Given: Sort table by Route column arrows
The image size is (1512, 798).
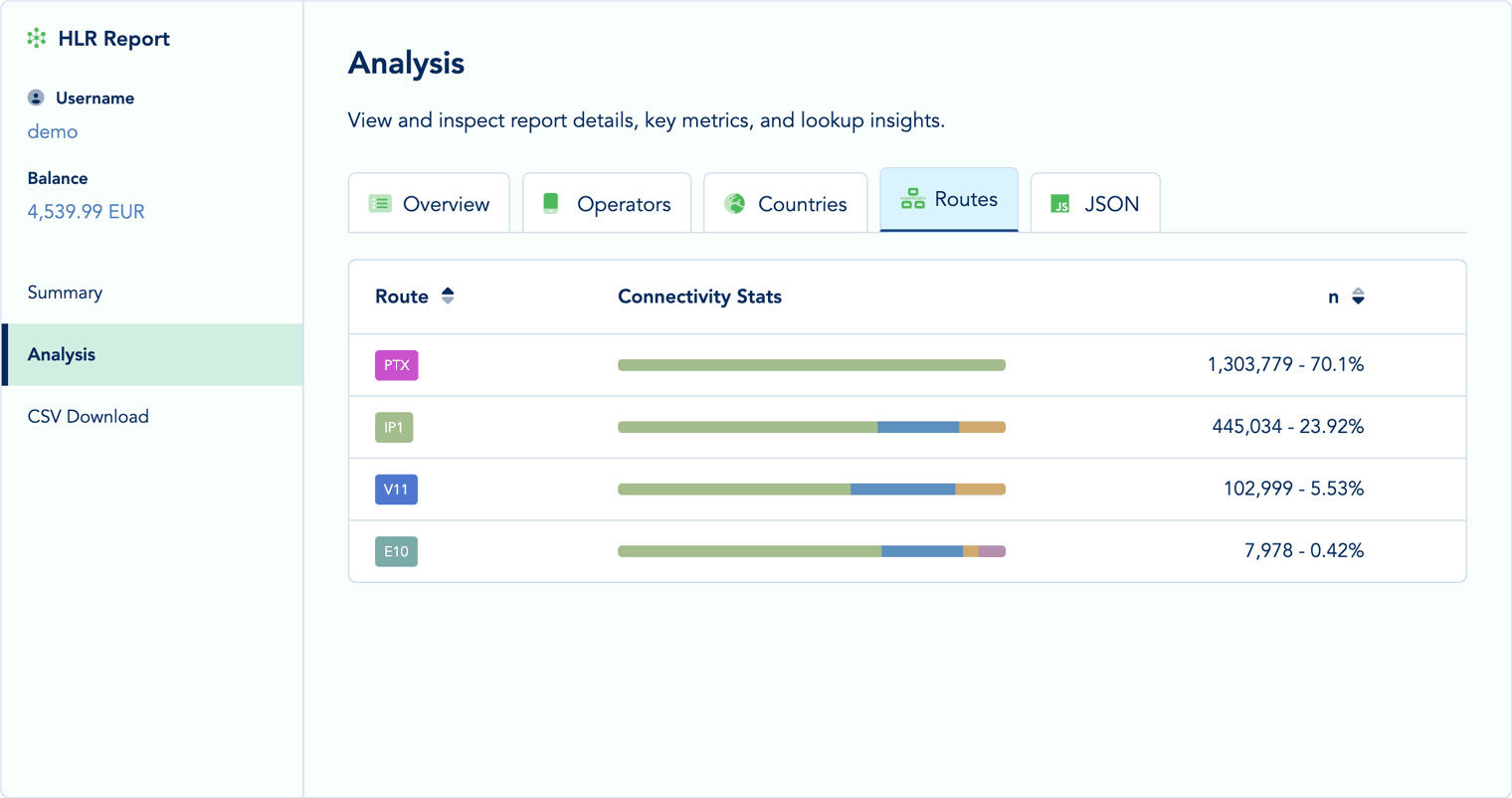Looking at the screenshot, I should pos(448,297).
